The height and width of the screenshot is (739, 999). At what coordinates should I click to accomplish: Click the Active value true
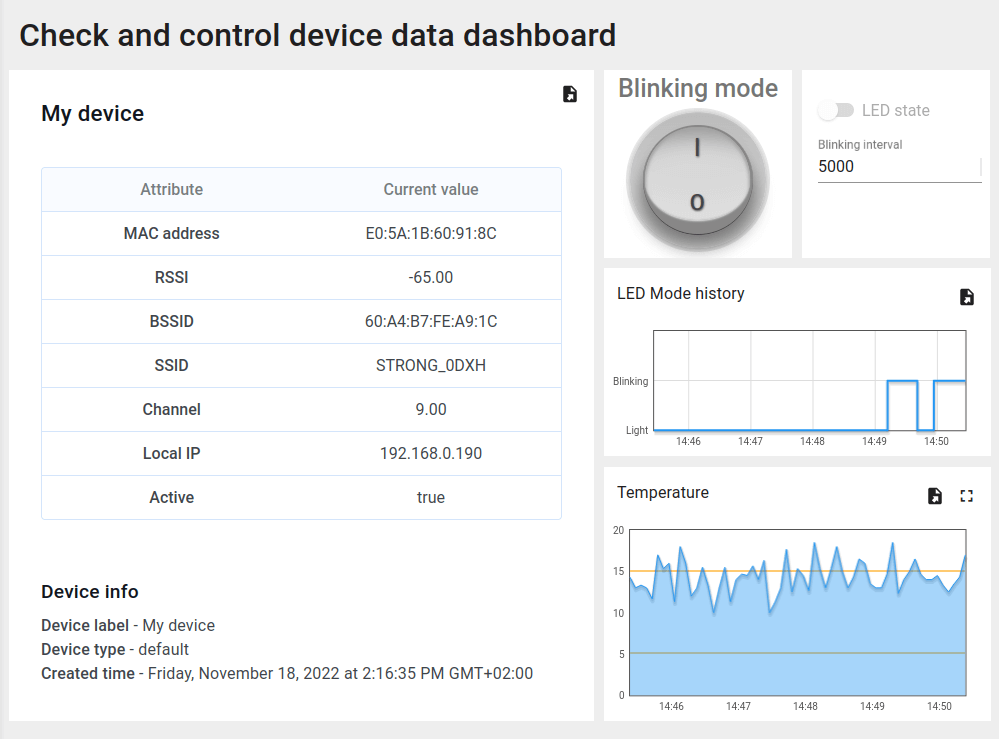coord(430,497)
